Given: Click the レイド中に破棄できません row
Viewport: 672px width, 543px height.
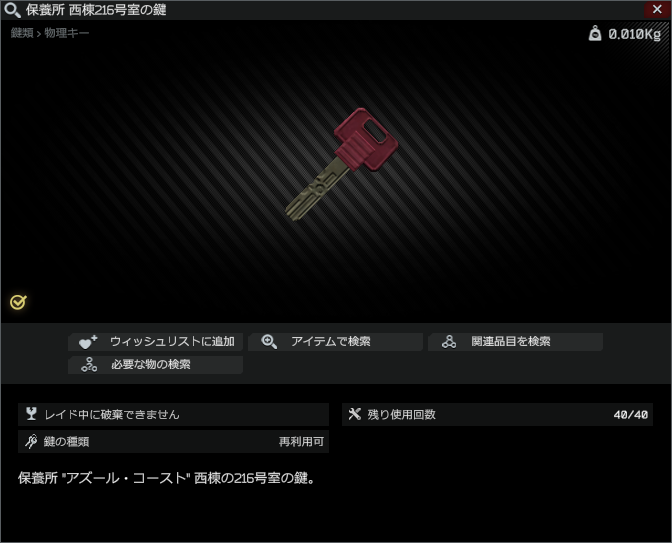Looking at the screenshot, I should pos(174,414).
